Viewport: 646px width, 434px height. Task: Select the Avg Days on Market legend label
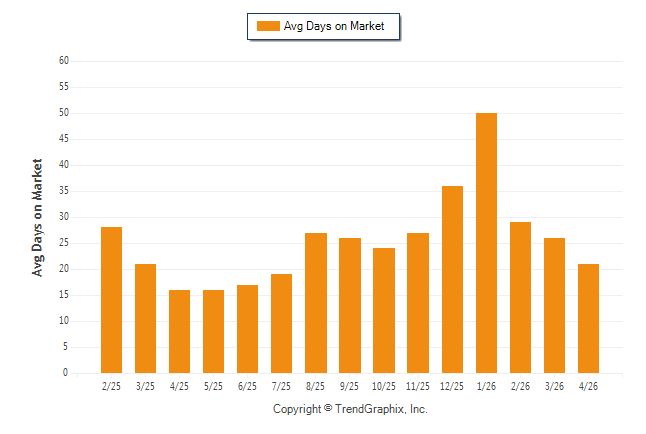[334, 26]
